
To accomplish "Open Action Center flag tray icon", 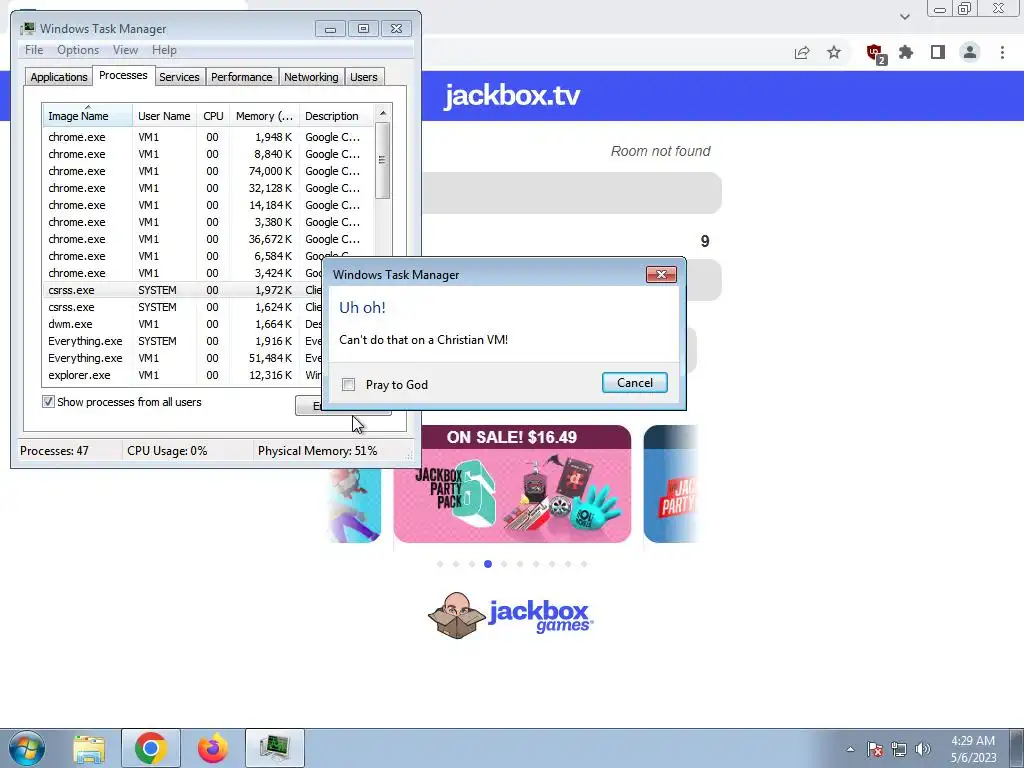I will 875,749.
